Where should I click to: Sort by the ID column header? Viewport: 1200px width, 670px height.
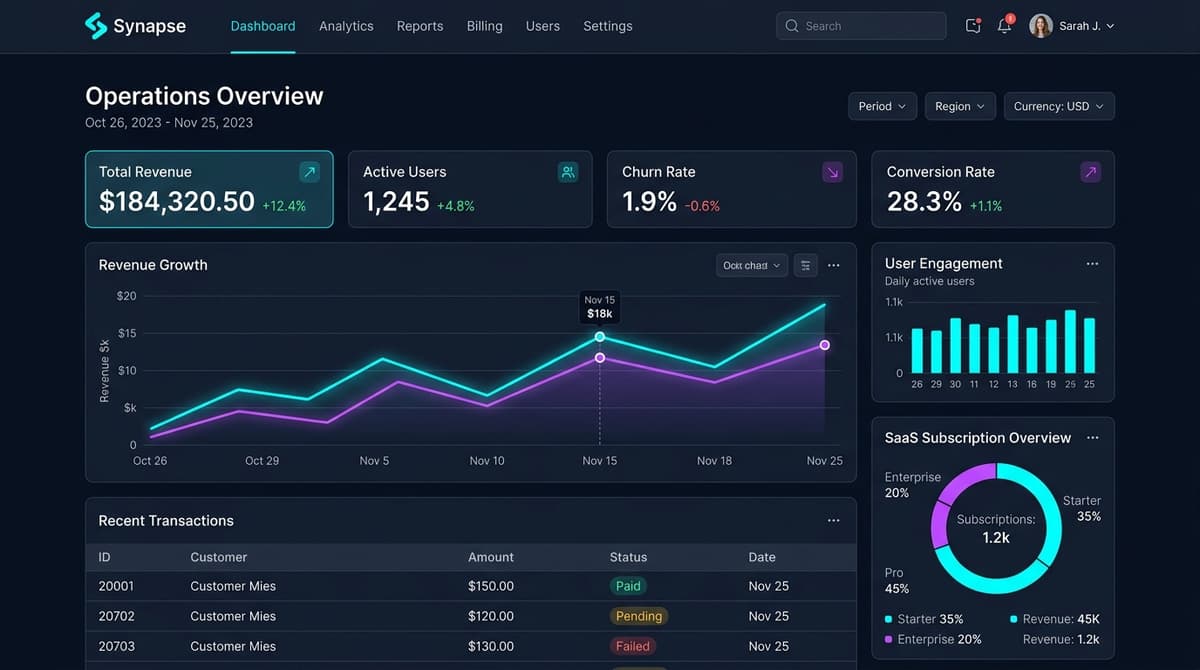click(105, 557)
